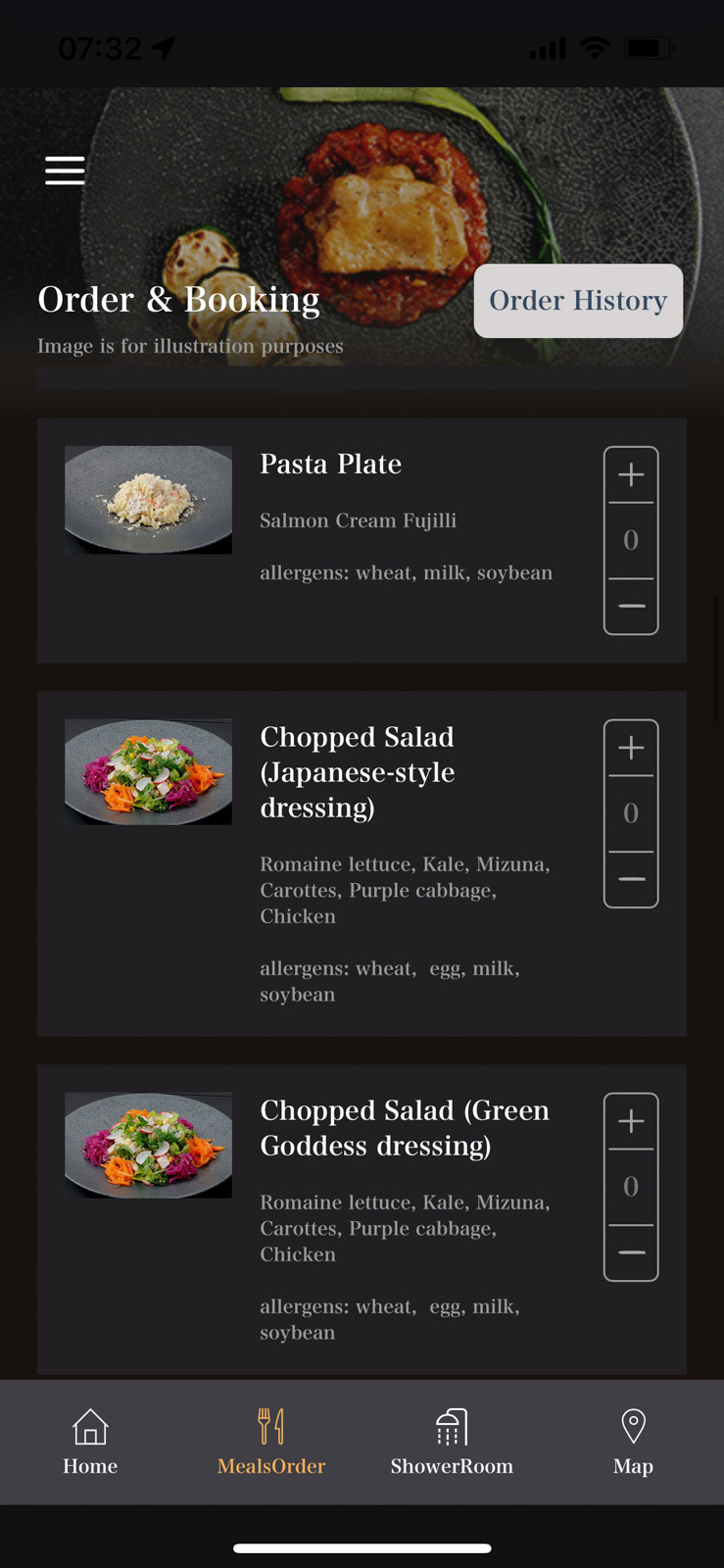Tap the MealsOrder fork and knife icon
Screen dimensions: 724x1568
pyautogui.click(x=271, y=1426)
